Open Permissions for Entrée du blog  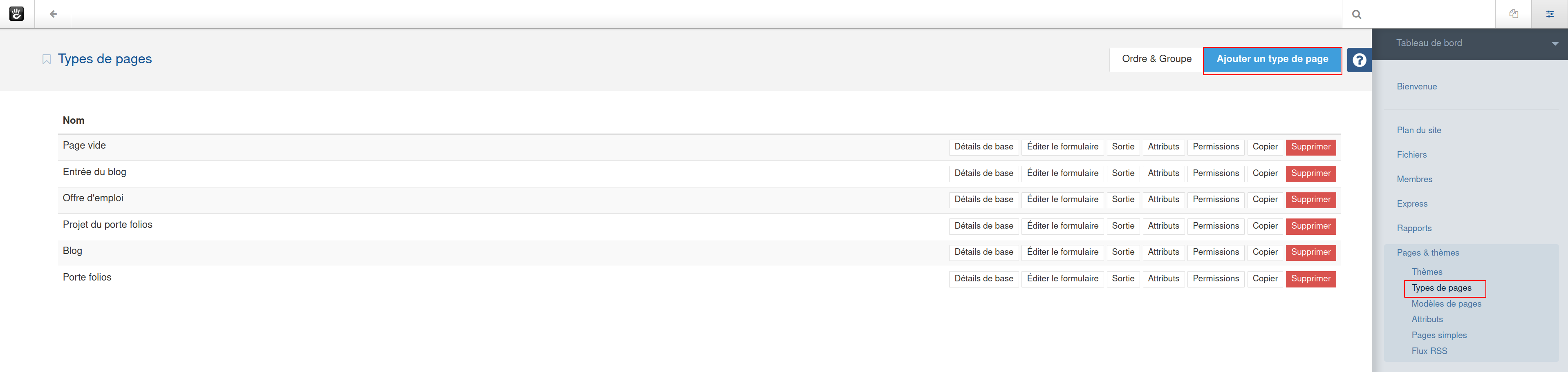click(x=1216, y=173)
